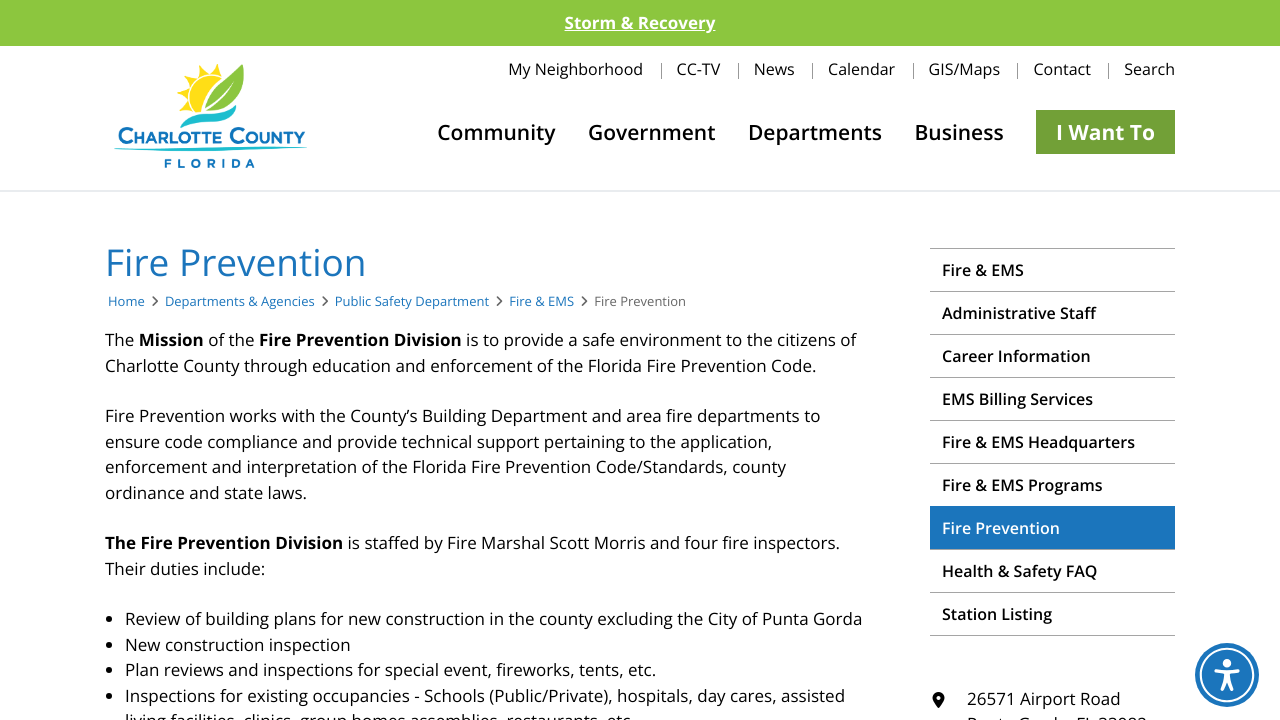Click Search in the top navigation

1149,69
